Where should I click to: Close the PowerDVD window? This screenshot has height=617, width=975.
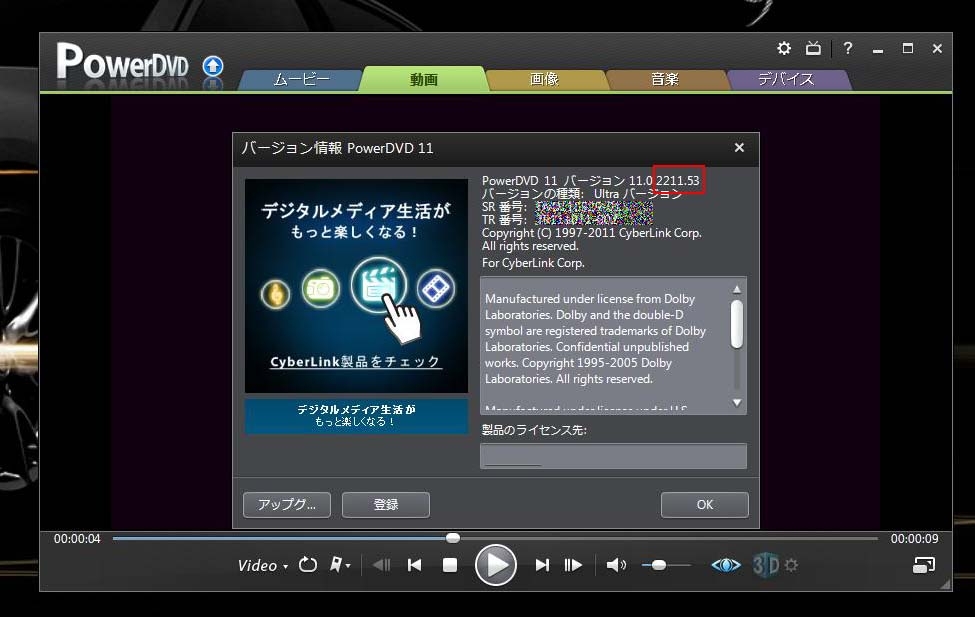(937, 49)
